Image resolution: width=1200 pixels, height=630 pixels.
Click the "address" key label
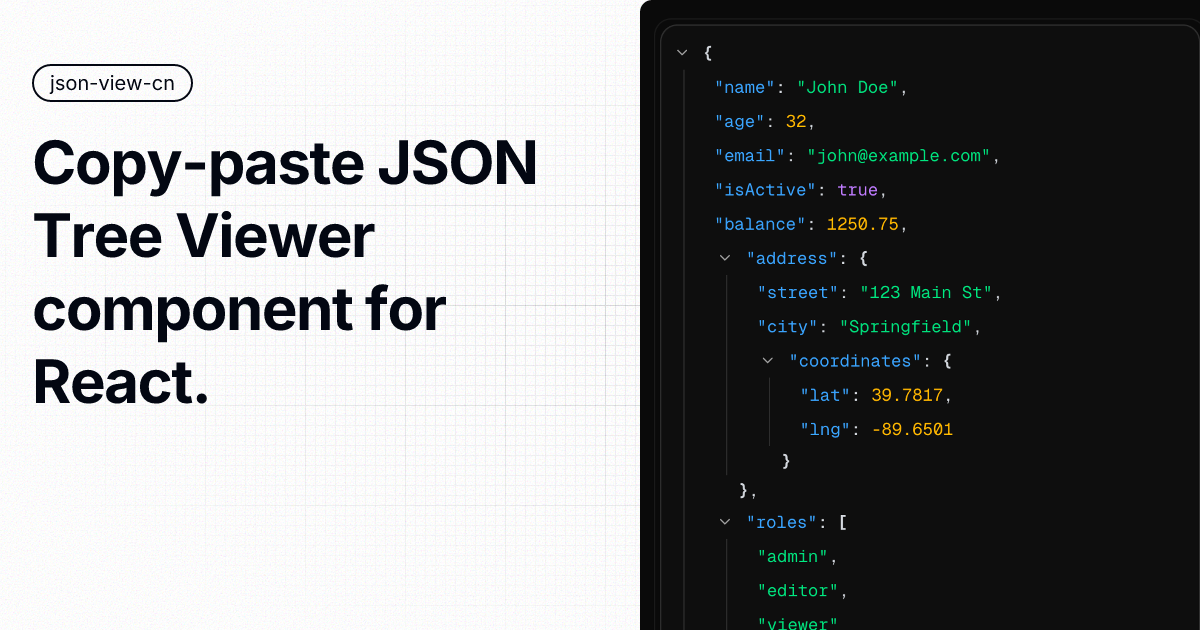coord(793,258)
